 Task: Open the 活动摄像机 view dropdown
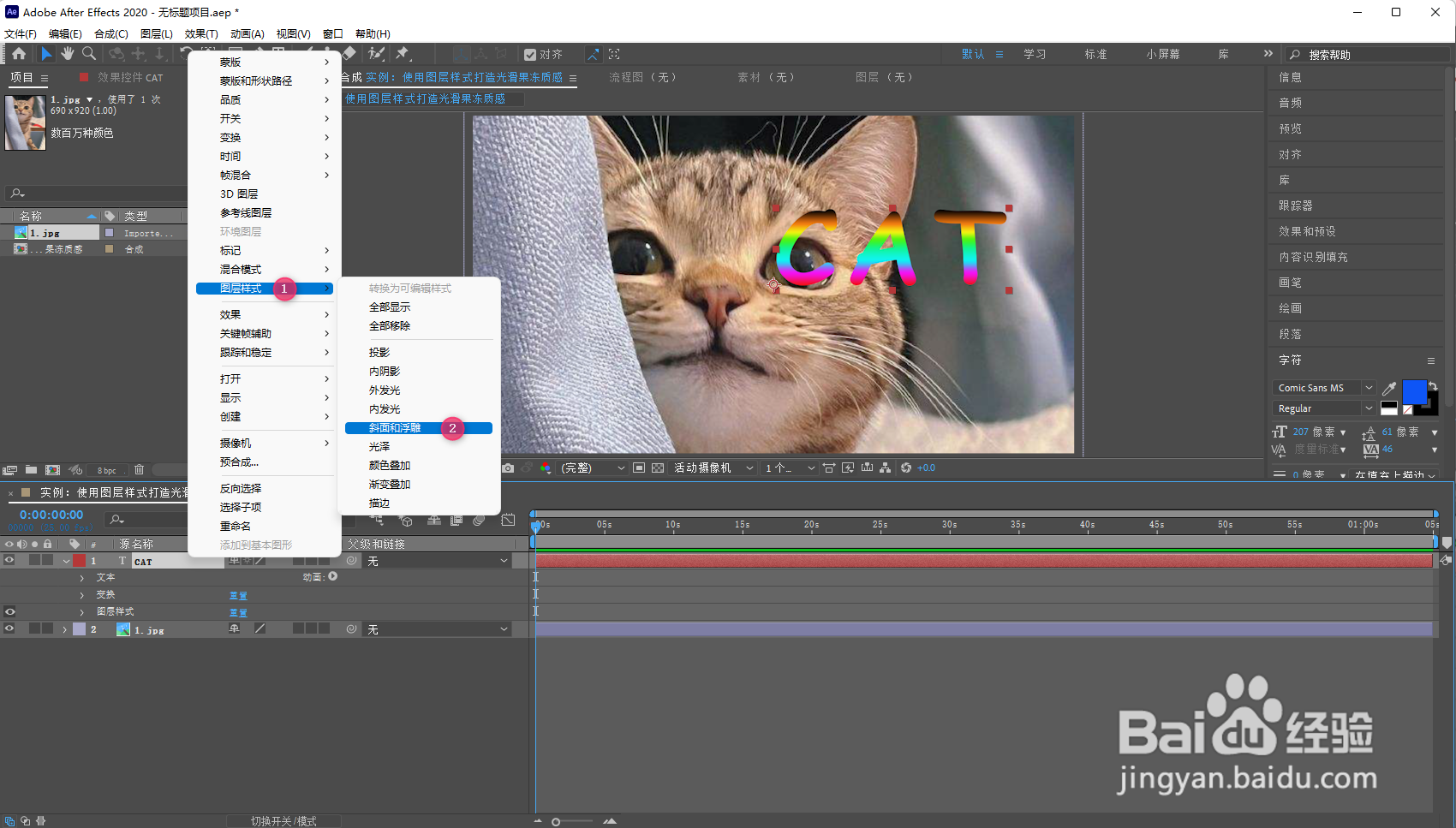[x=713, y=468]
